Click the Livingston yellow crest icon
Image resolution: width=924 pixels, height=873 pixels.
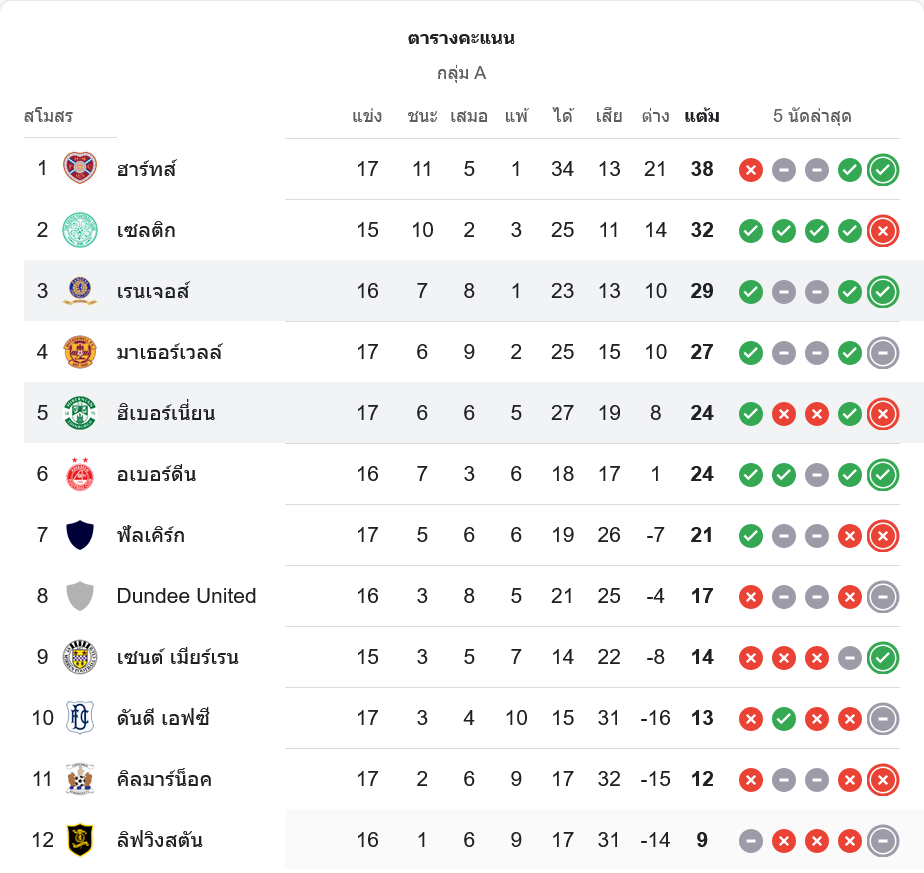[x=80, y=840]
